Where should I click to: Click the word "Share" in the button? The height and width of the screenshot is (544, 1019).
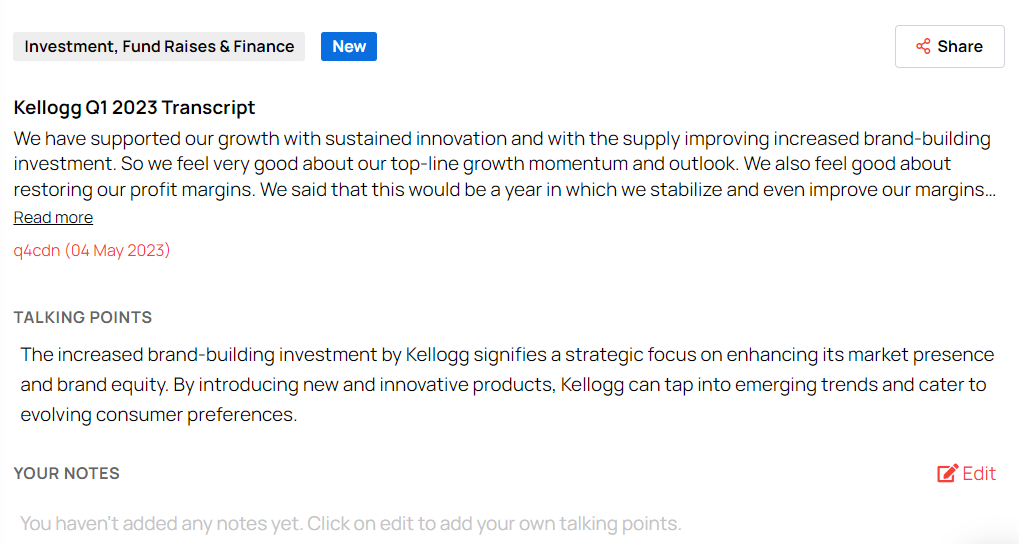coord(960,46)
